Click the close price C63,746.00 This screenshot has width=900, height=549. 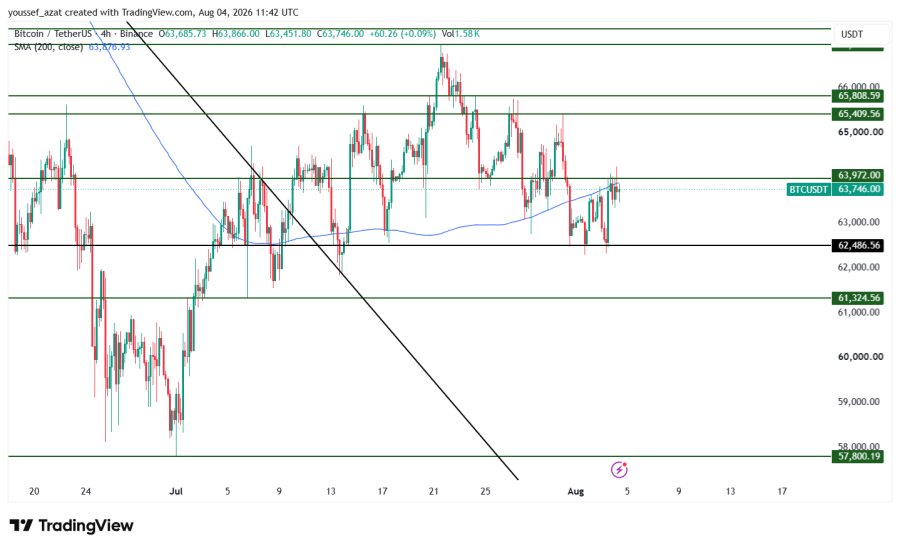340,34
